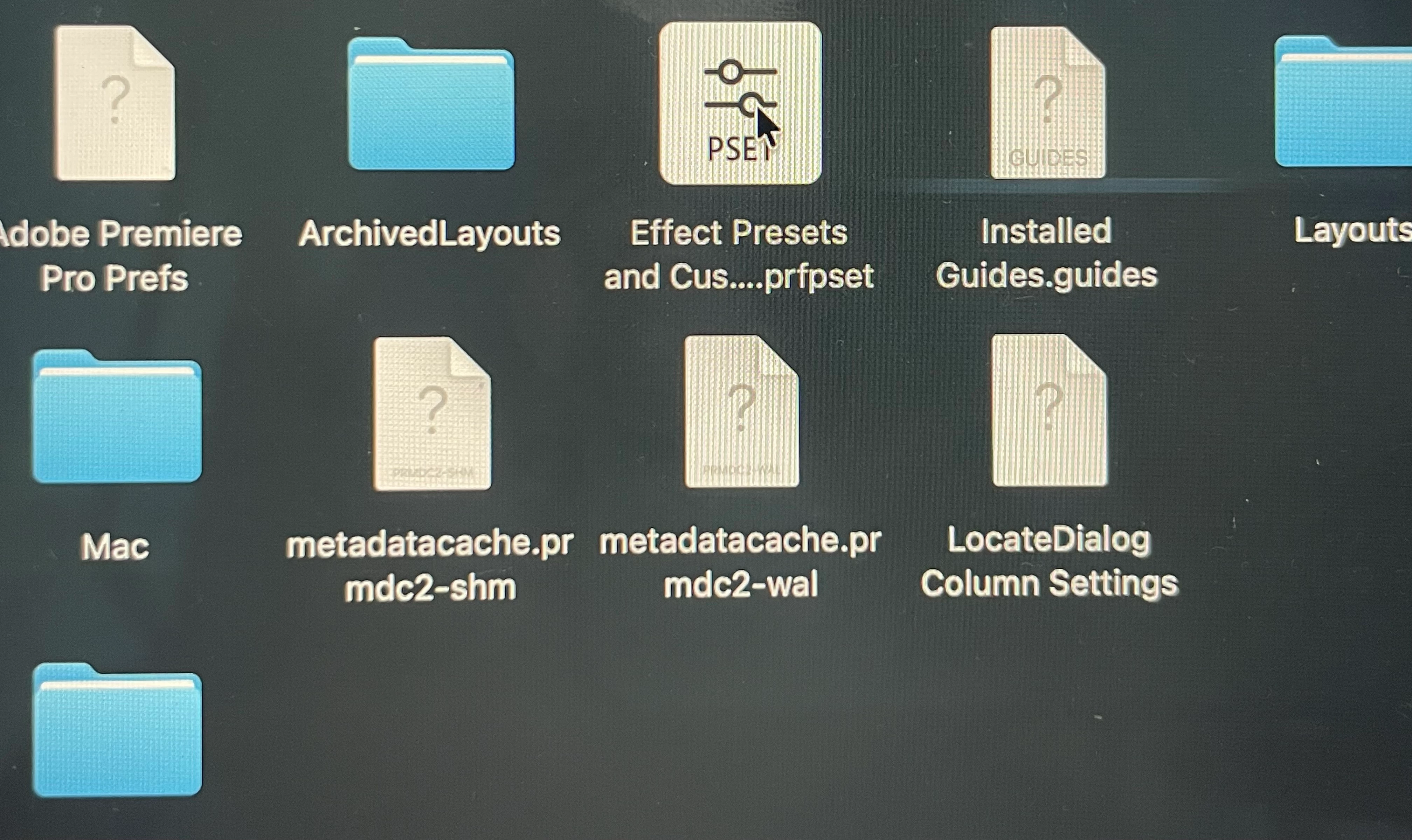Screen dimensions: 1412x840
Task: Select the unlabeled folder in the bottom row
Action: tap(117, 730)
